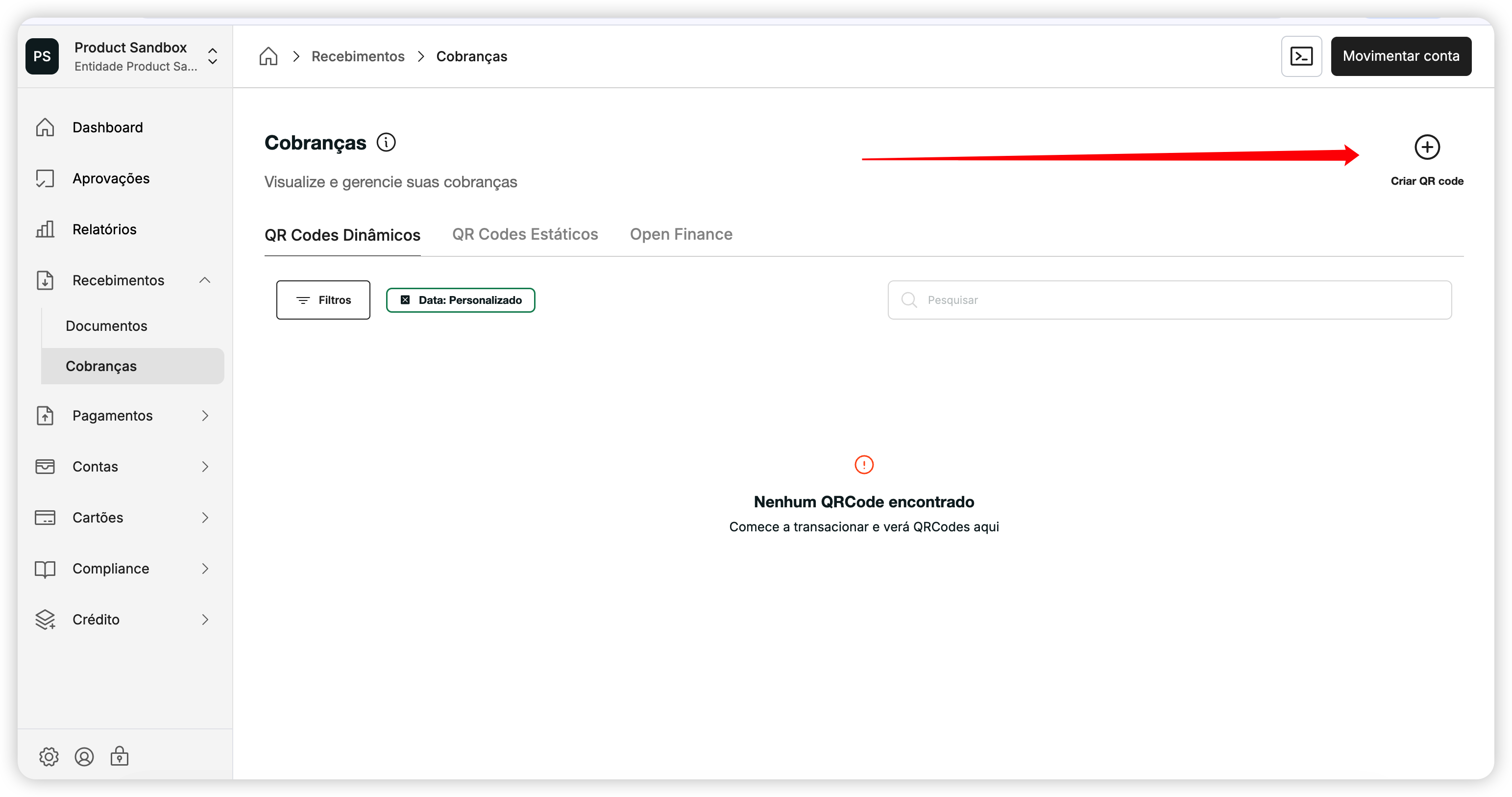Open Documentos under Recebimentos
This screenshot has width=1512, height=797.
(x=106, y=326)
